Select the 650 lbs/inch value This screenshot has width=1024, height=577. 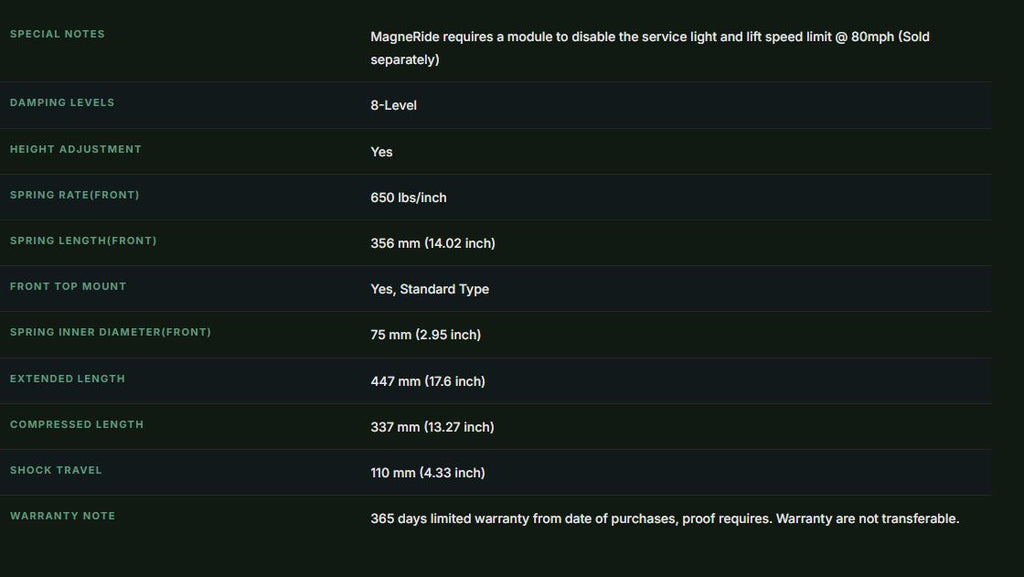(x=408, y=197)
